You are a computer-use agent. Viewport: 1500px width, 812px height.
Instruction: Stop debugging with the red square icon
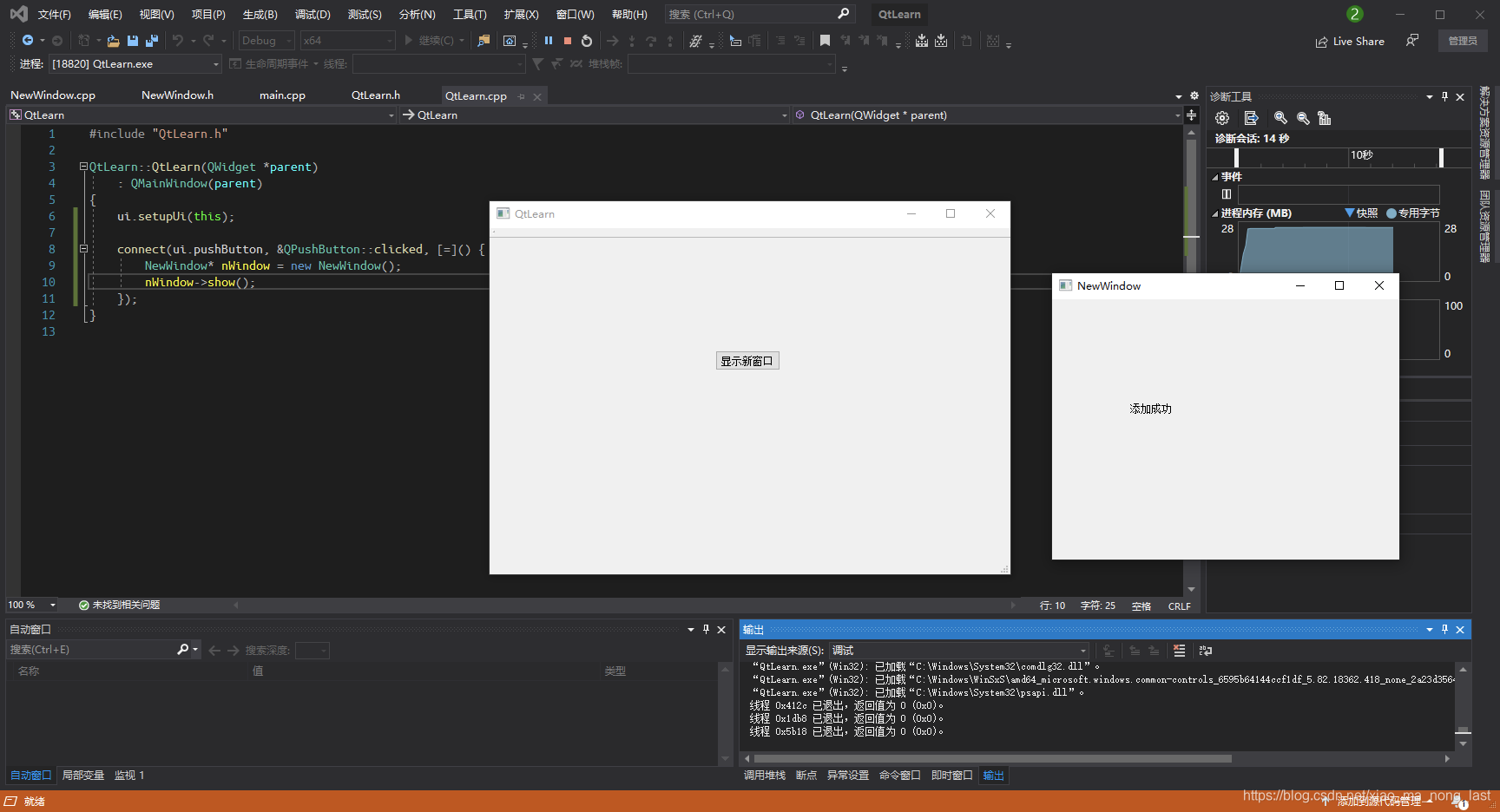(x=568, y=41)
